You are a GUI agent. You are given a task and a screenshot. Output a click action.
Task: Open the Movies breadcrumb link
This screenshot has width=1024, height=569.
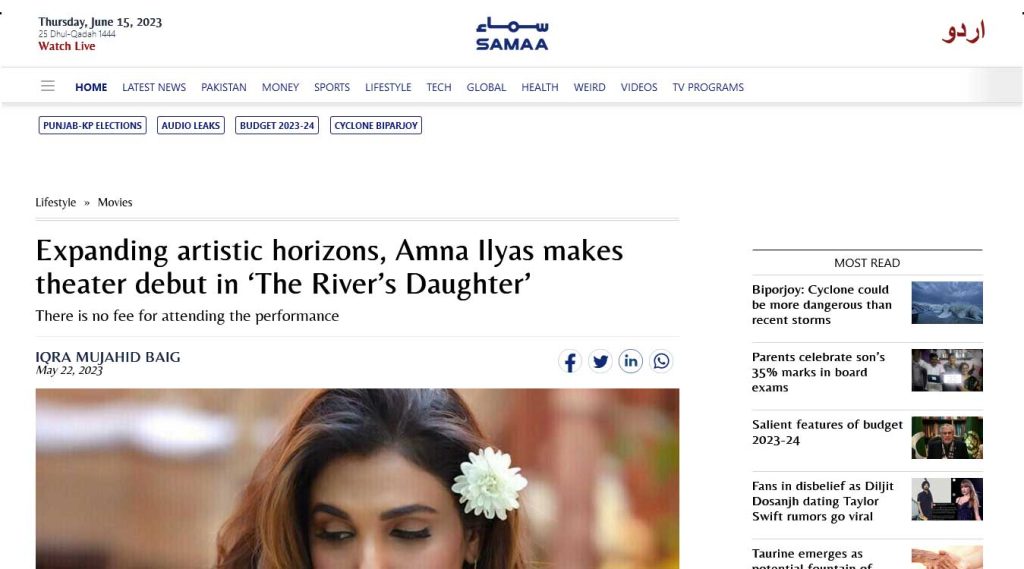pyautogui.click(x=115, y=203)
